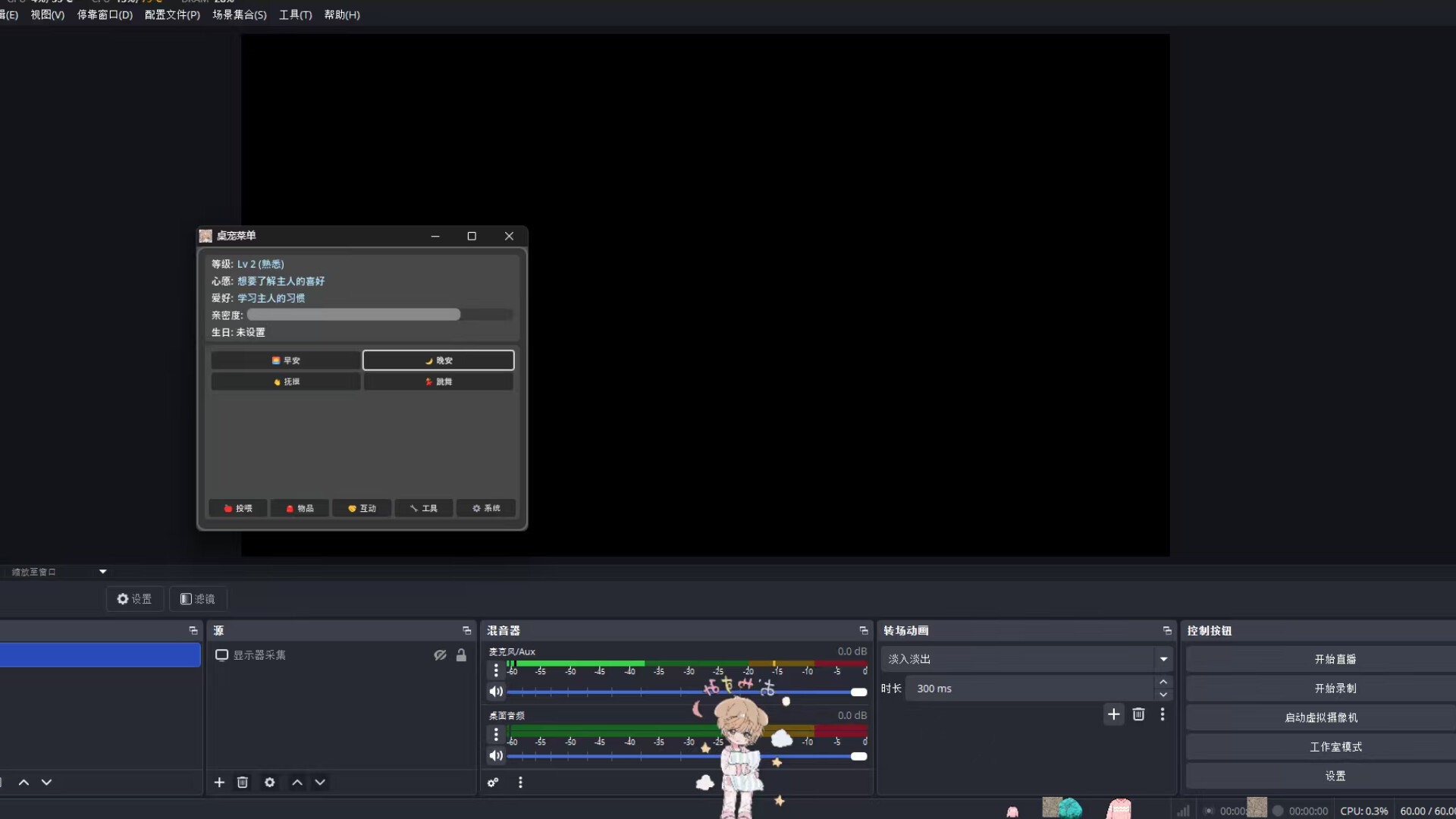Viewport: 1456px width, 819px height.
Task: Open the 淡入淡出 transition dropdown
Action: click(x=1163, y=659)
